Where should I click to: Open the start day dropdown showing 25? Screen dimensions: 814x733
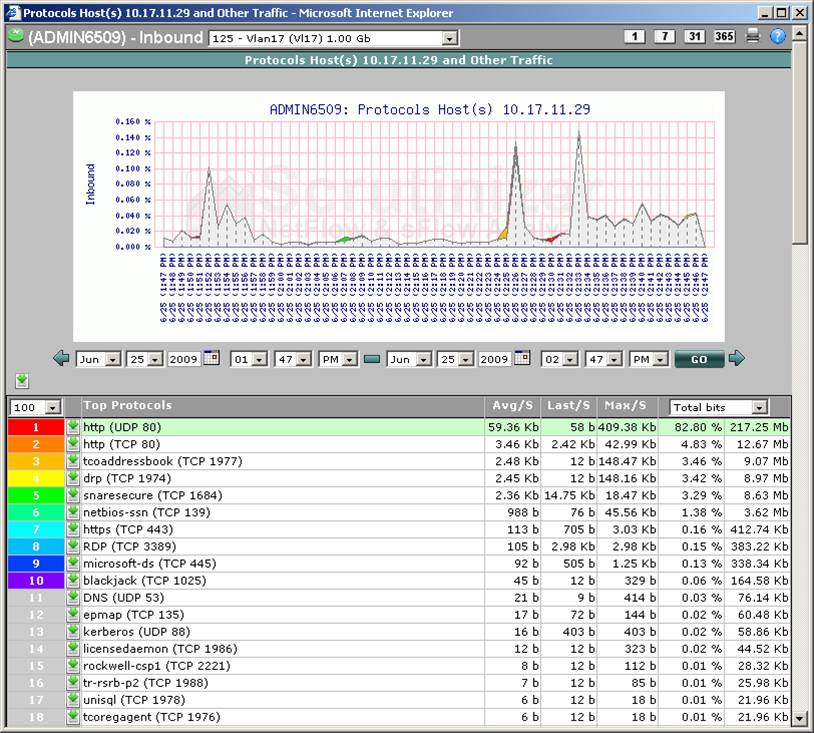tap(145, 359)
